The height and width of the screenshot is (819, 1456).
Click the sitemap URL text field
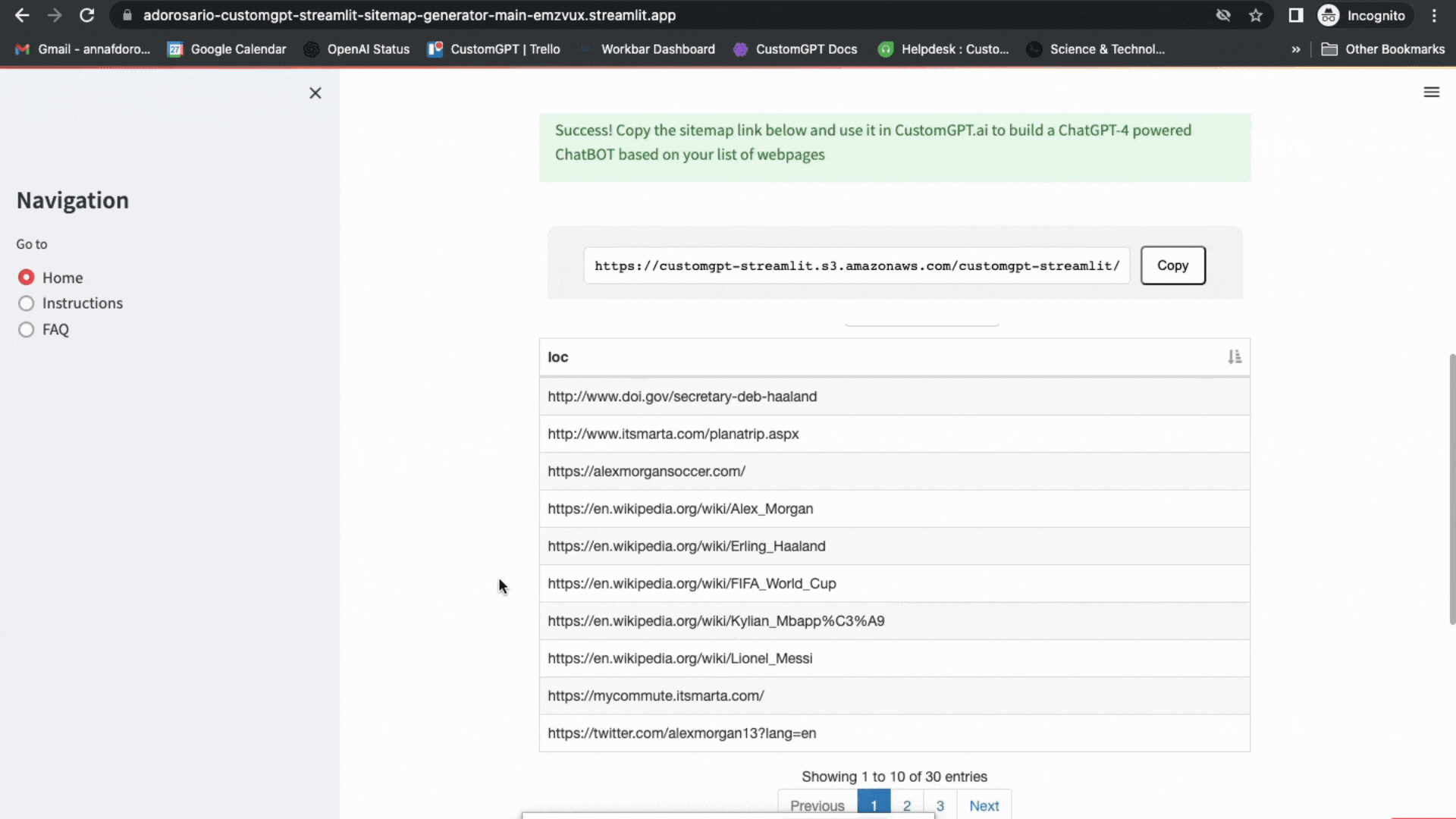coord(856,265)
